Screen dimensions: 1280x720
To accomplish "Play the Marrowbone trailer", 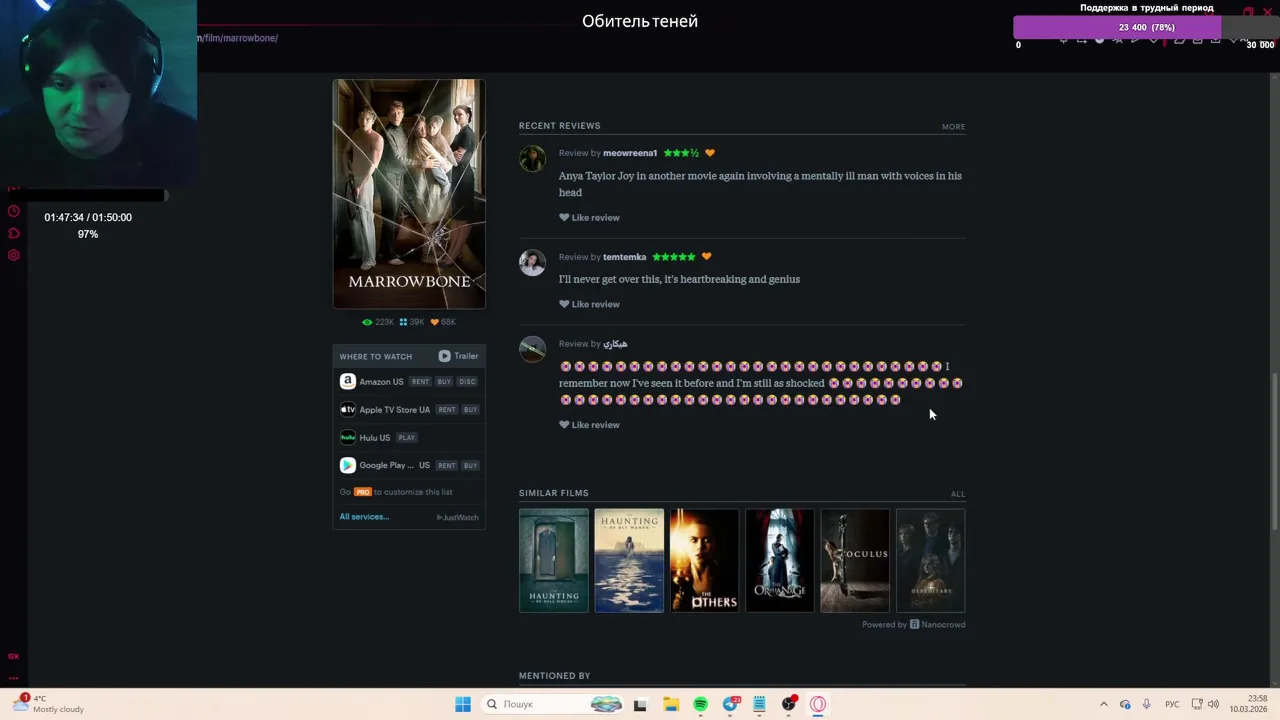I will [458, 356].
